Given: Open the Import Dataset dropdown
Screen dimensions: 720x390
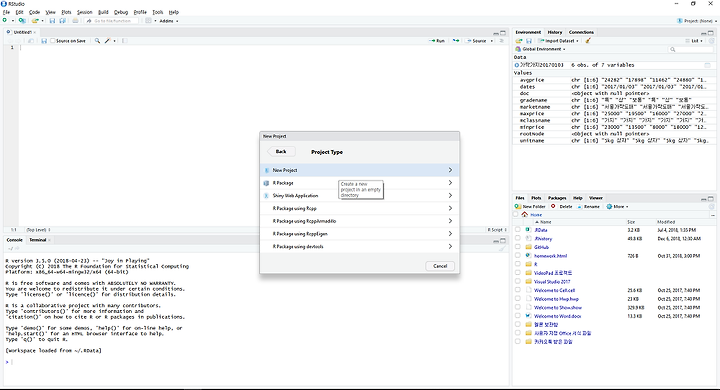Looking at the screenshot, I should [x=559, y=41].
